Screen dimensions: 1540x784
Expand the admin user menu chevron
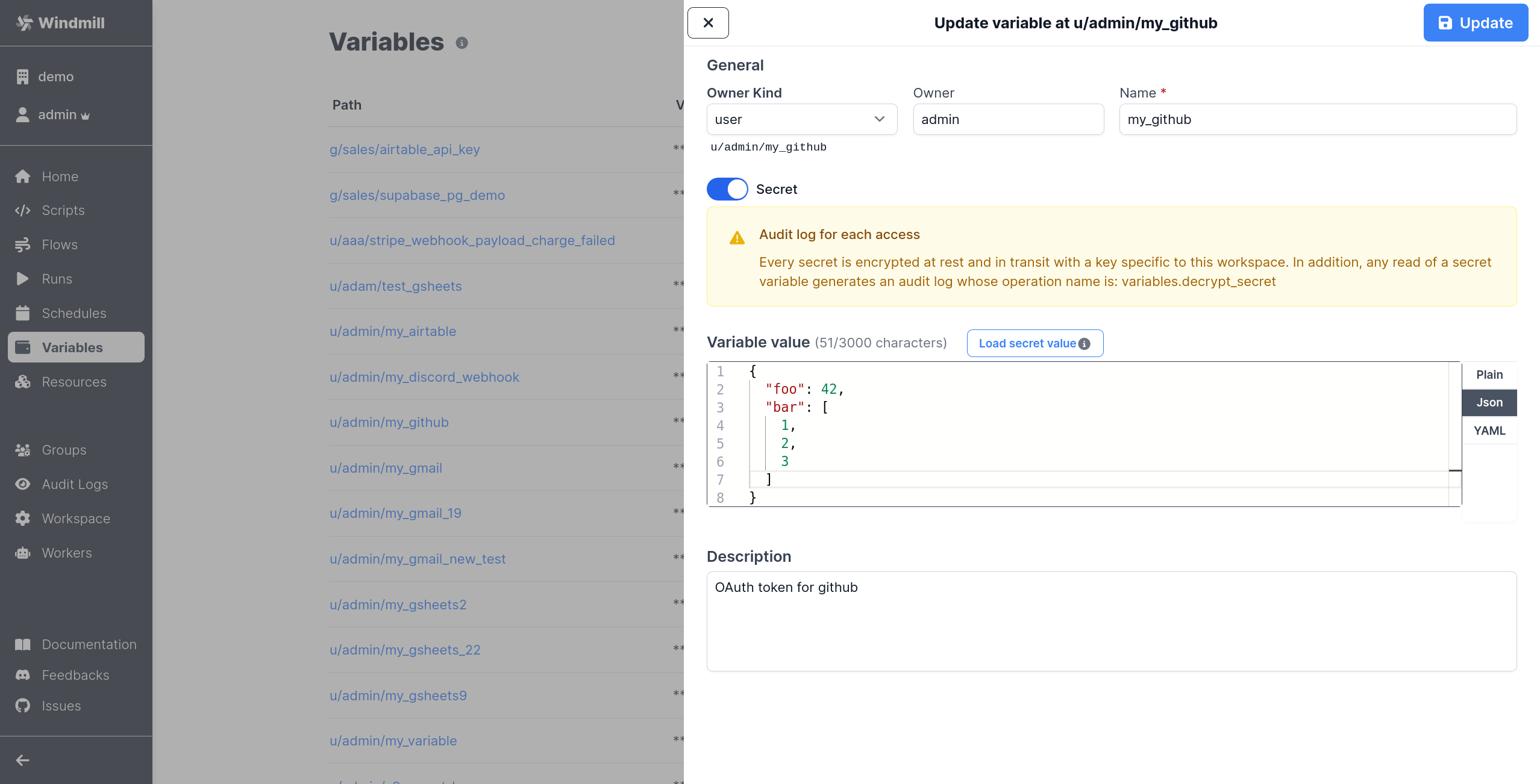pos(86,115)
